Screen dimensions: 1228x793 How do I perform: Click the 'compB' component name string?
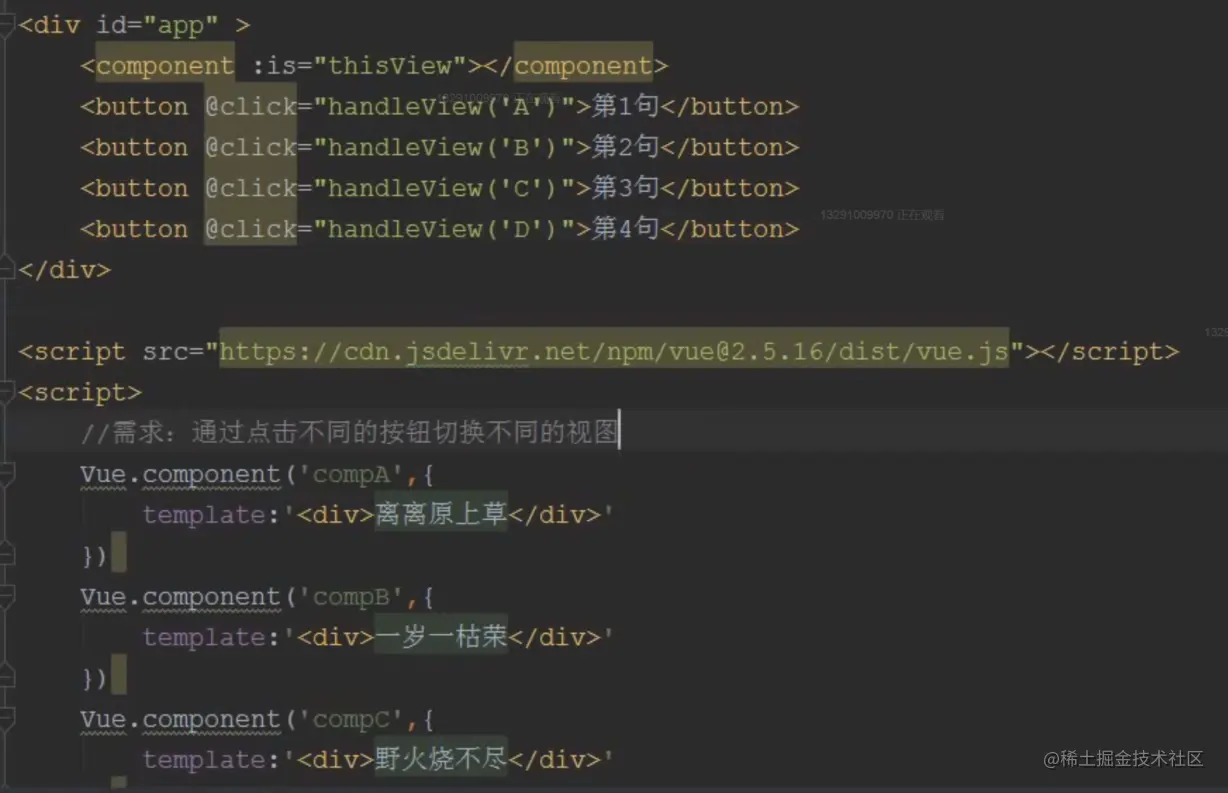tap(352, 597)
